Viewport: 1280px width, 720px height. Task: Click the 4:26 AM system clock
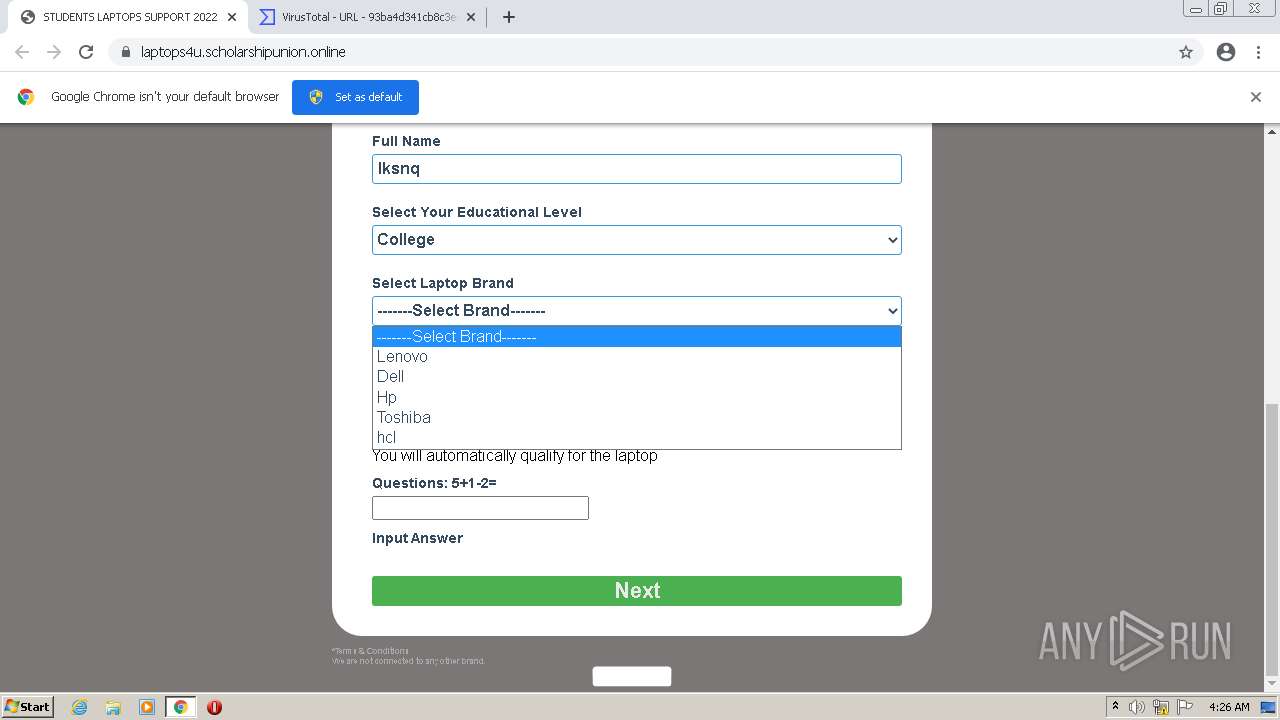point(1229,707)
